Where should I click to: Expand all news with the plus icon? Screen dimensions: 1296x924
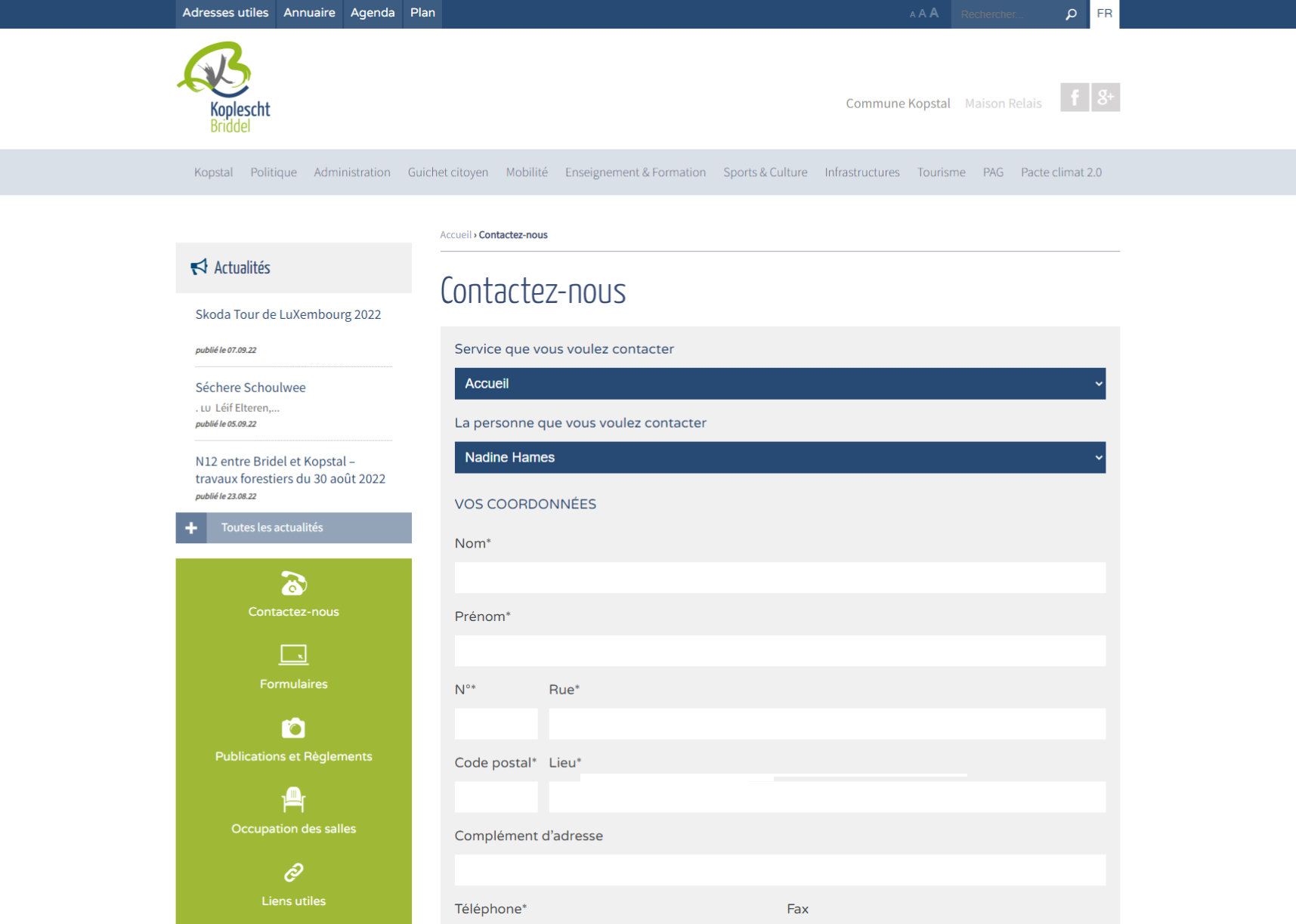coord(191,528)
